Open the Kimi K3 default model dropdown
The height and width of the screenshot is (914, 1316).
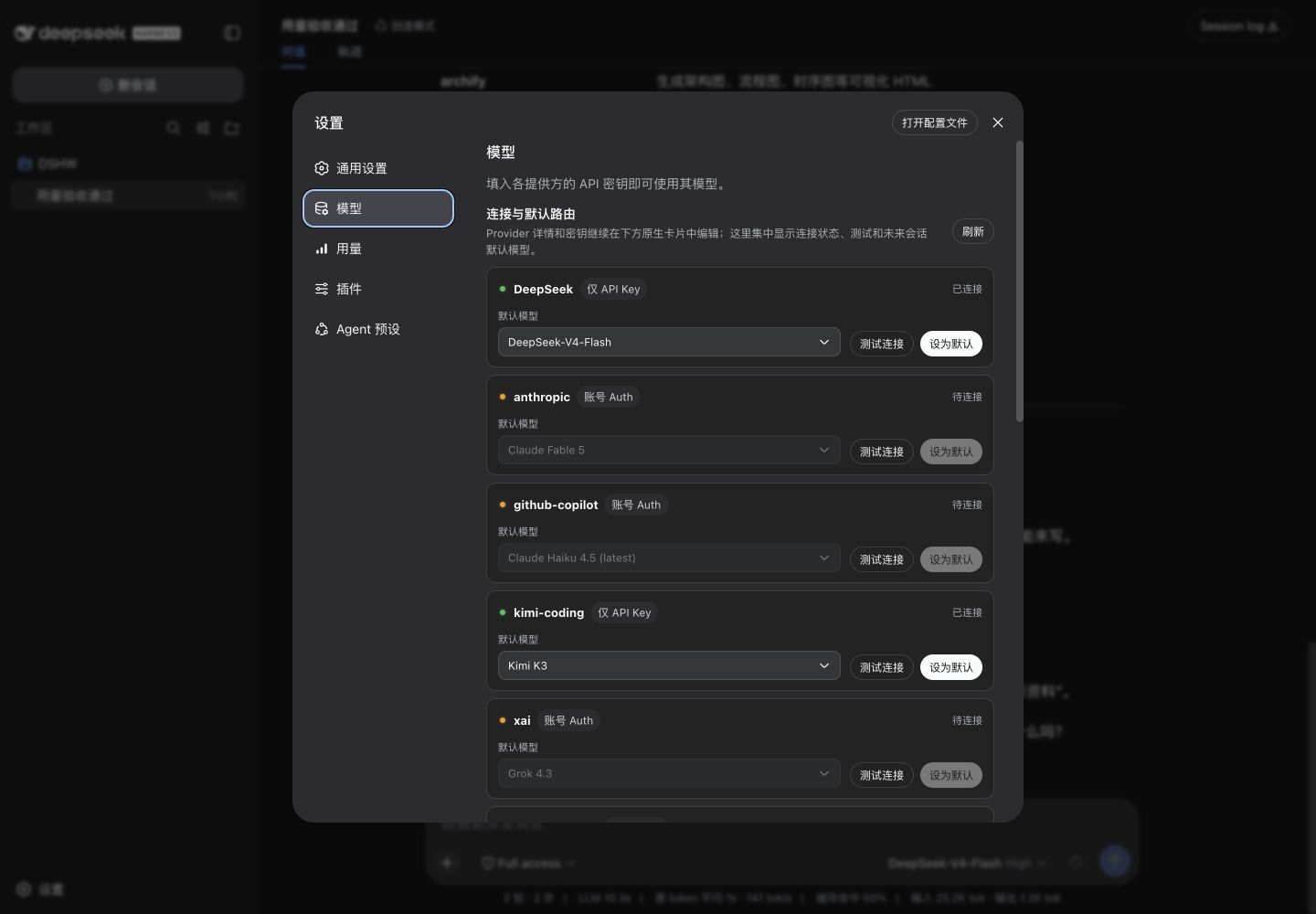point(669,665)
